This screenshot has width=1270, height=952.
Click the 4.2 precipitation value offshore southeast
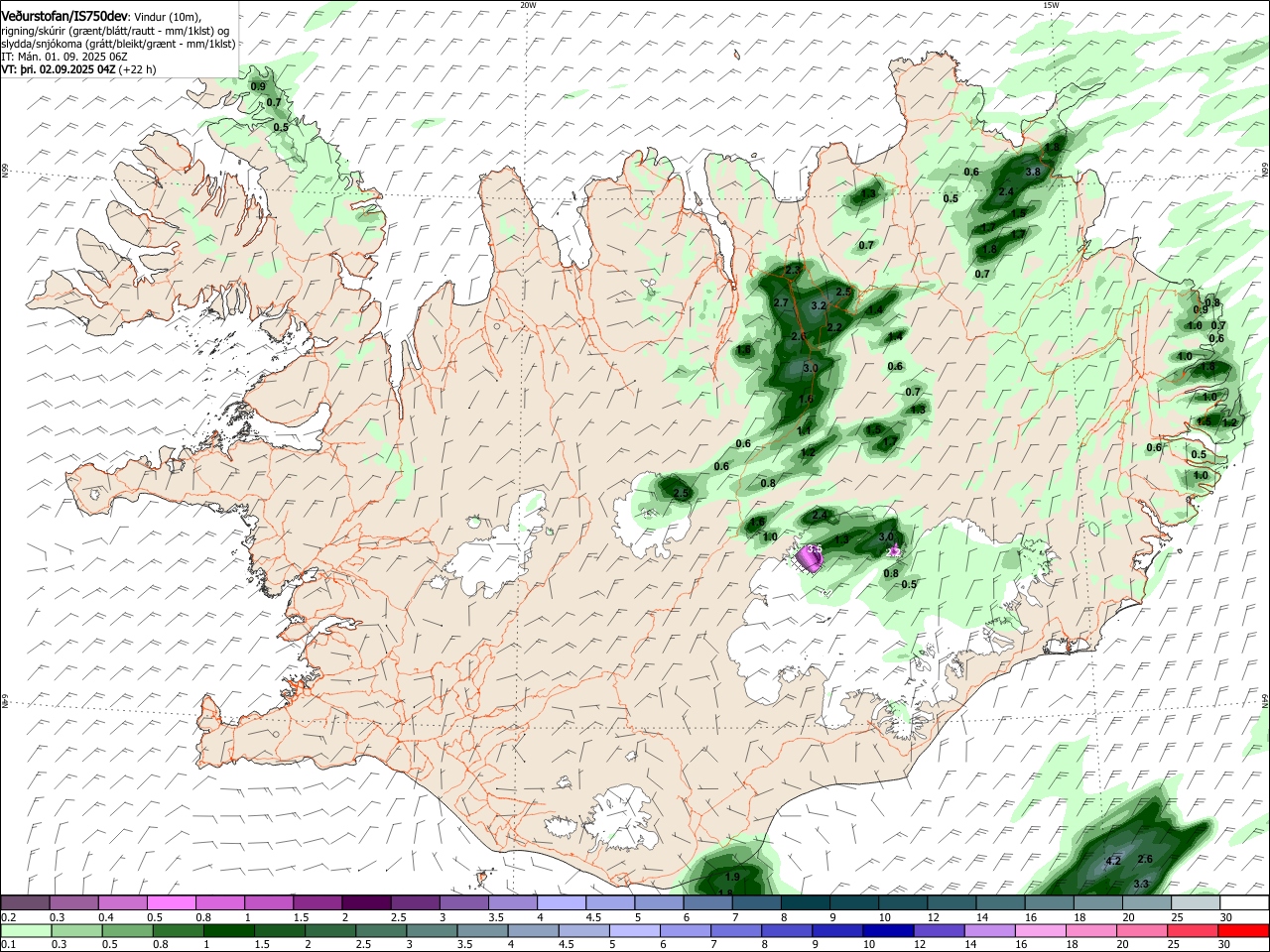coord(1113,861)
